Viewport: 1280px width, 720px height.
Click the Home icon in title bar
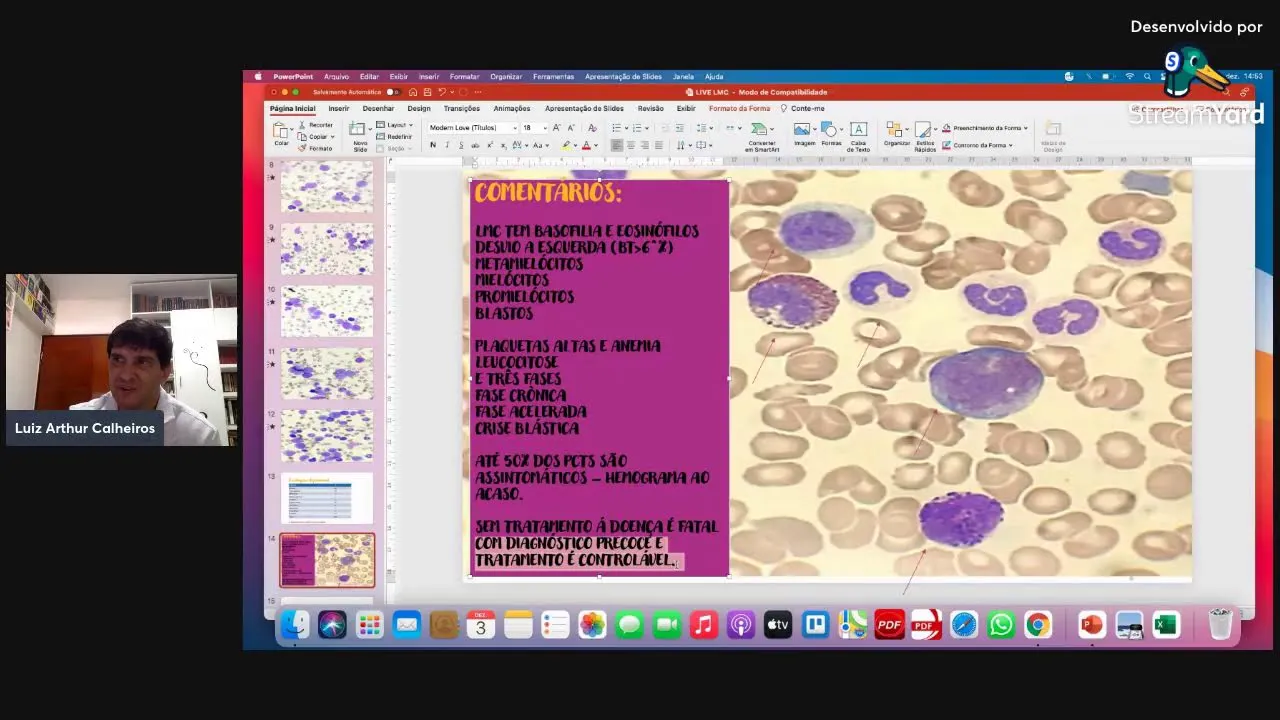click(x=413, y=92)
